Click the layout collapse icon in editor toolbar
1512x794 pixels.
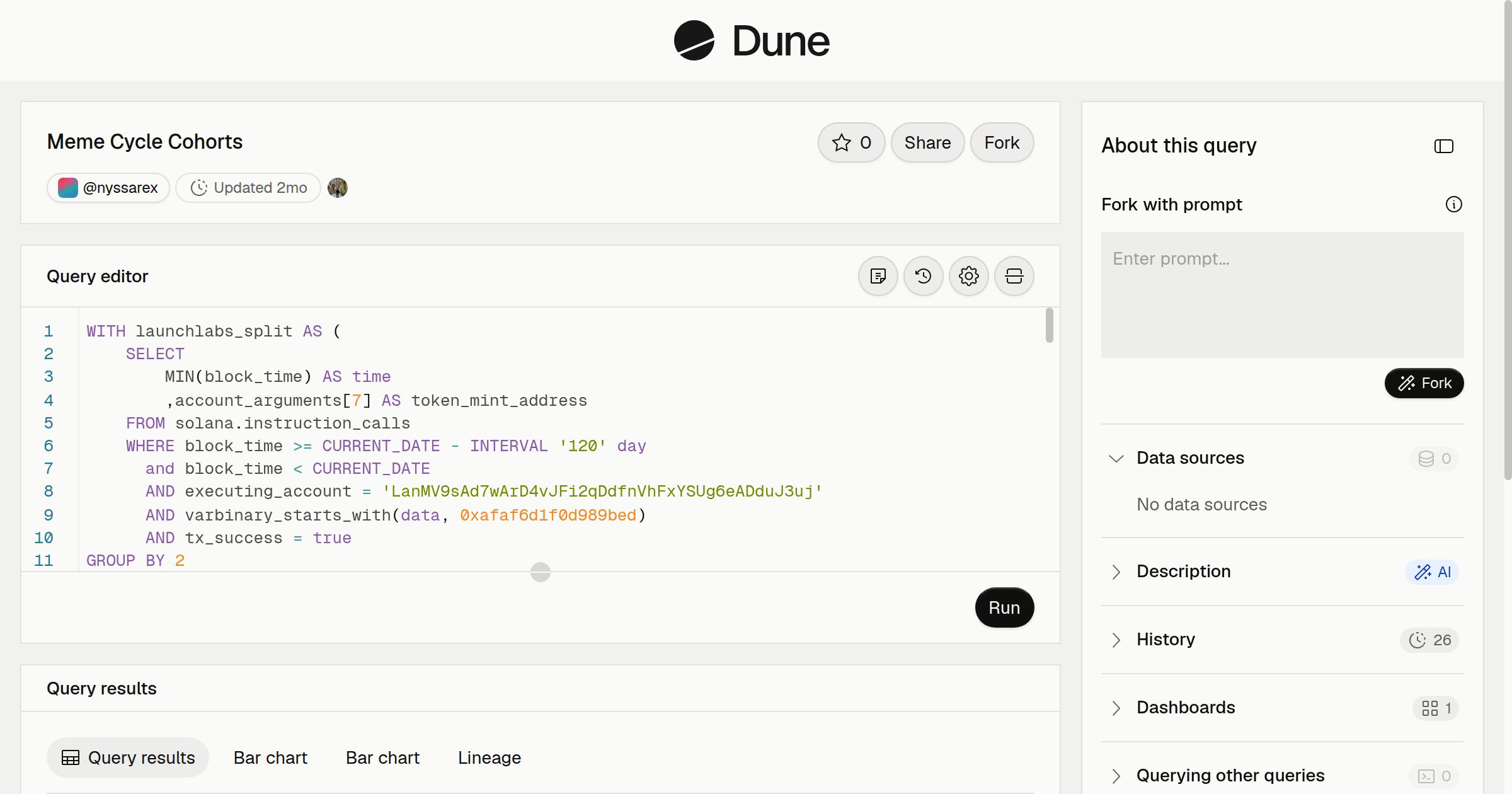pyautogui.click(x=1014, y=276)
